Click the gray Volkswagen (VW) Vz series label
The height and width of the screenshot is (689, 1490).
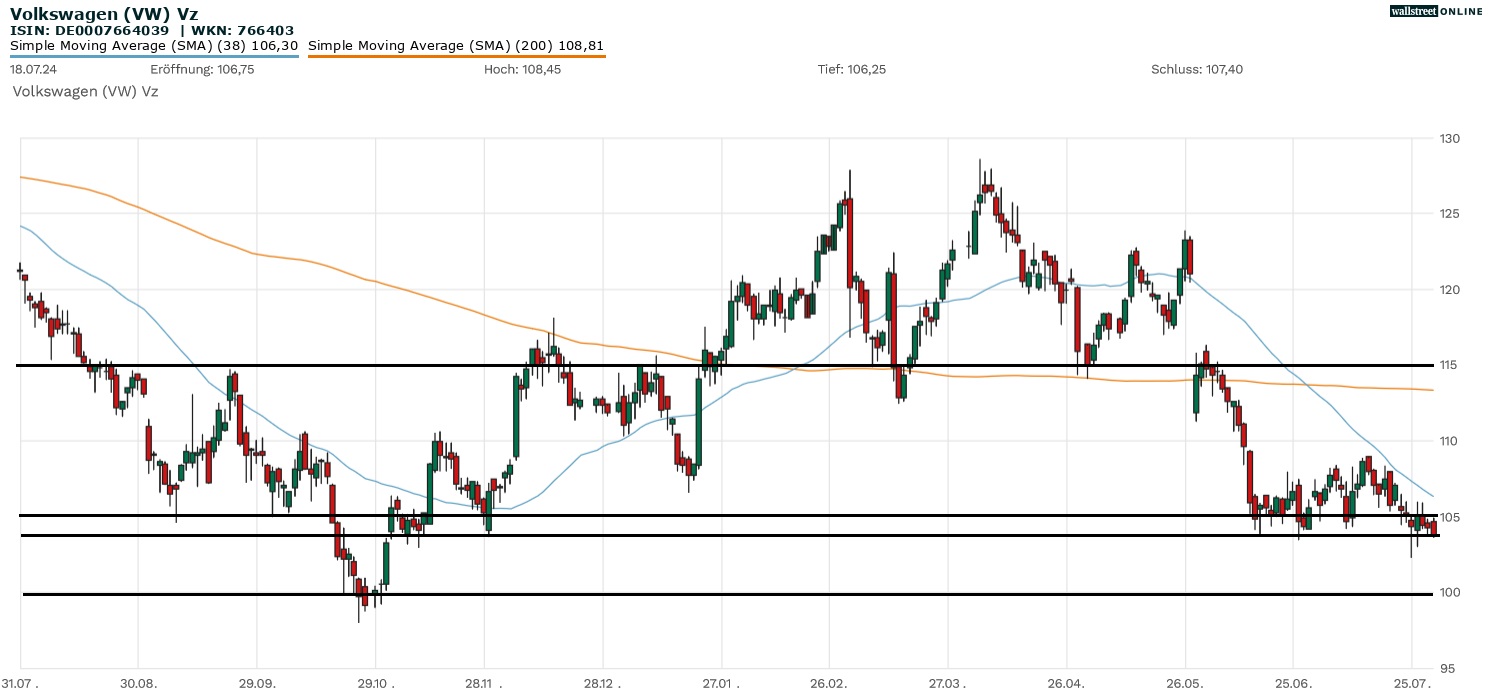(85, 91)
